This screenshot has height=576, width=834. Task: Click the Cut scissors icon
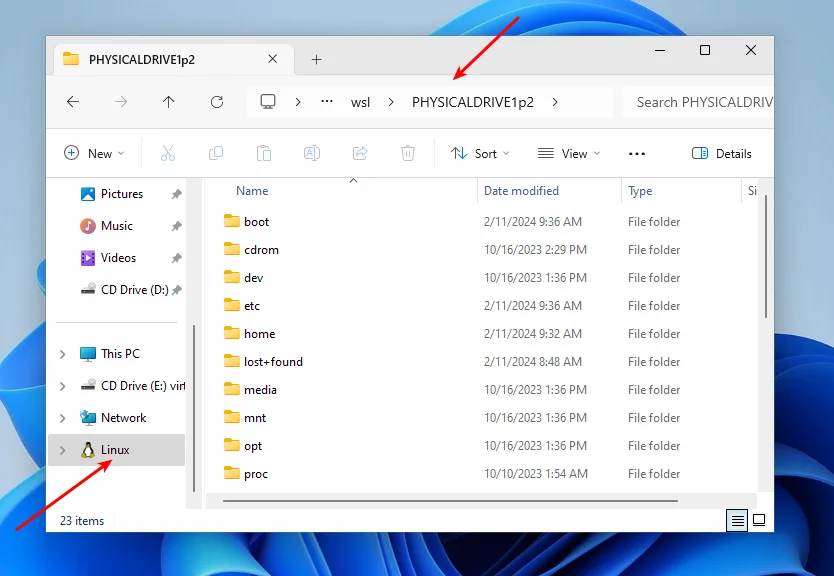pos(168,153)
